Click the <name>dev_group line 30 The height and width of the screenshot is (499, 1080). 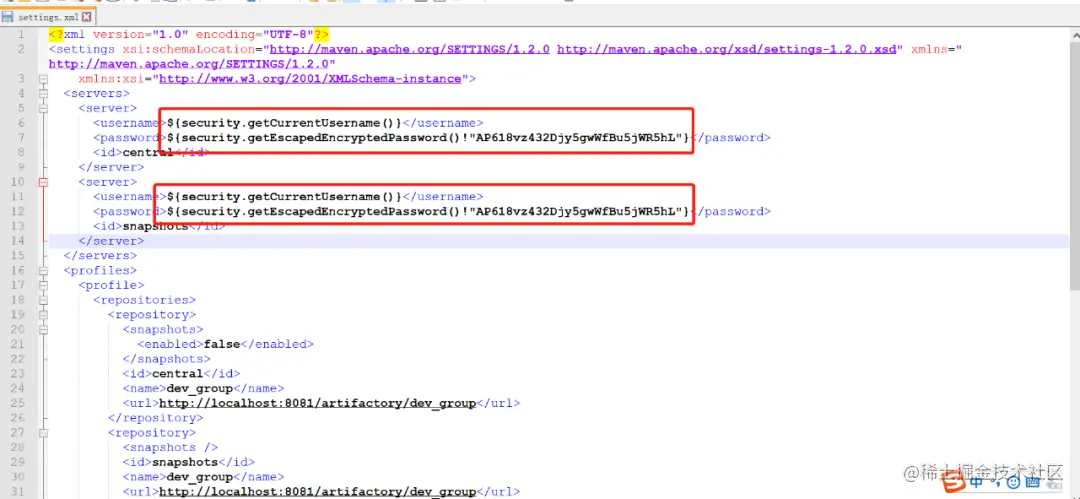click(203, 477)
